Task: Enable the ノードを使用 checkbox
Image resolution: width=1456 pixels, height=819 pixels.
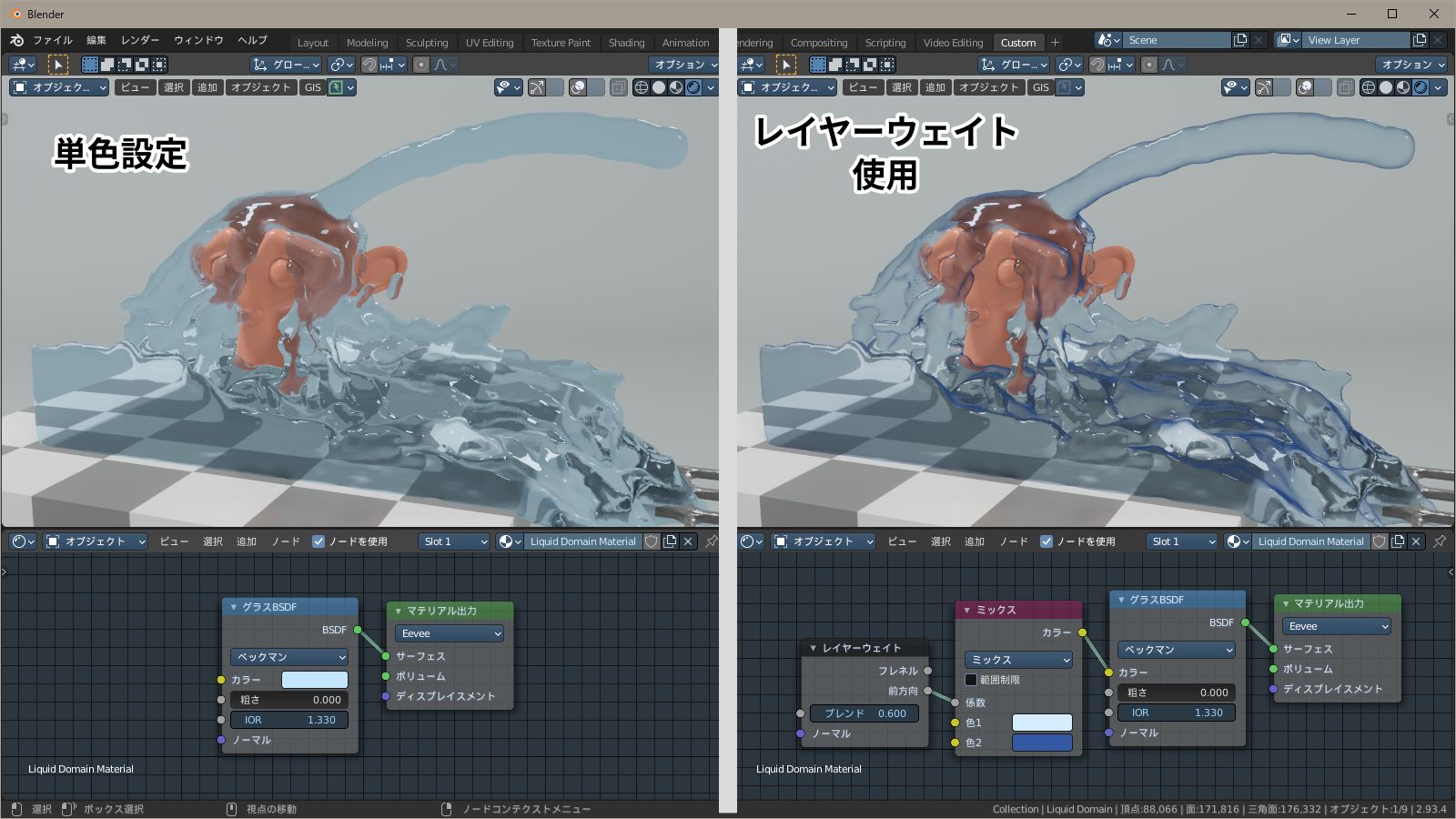Action: (318, 541)
